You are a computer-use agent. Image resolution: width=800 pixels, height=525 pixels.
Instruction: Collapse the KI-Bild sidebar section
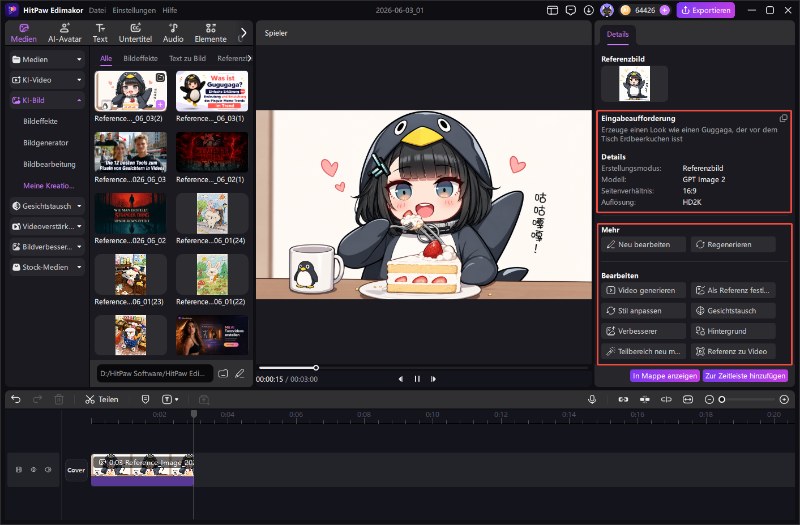tap(47, 100)
